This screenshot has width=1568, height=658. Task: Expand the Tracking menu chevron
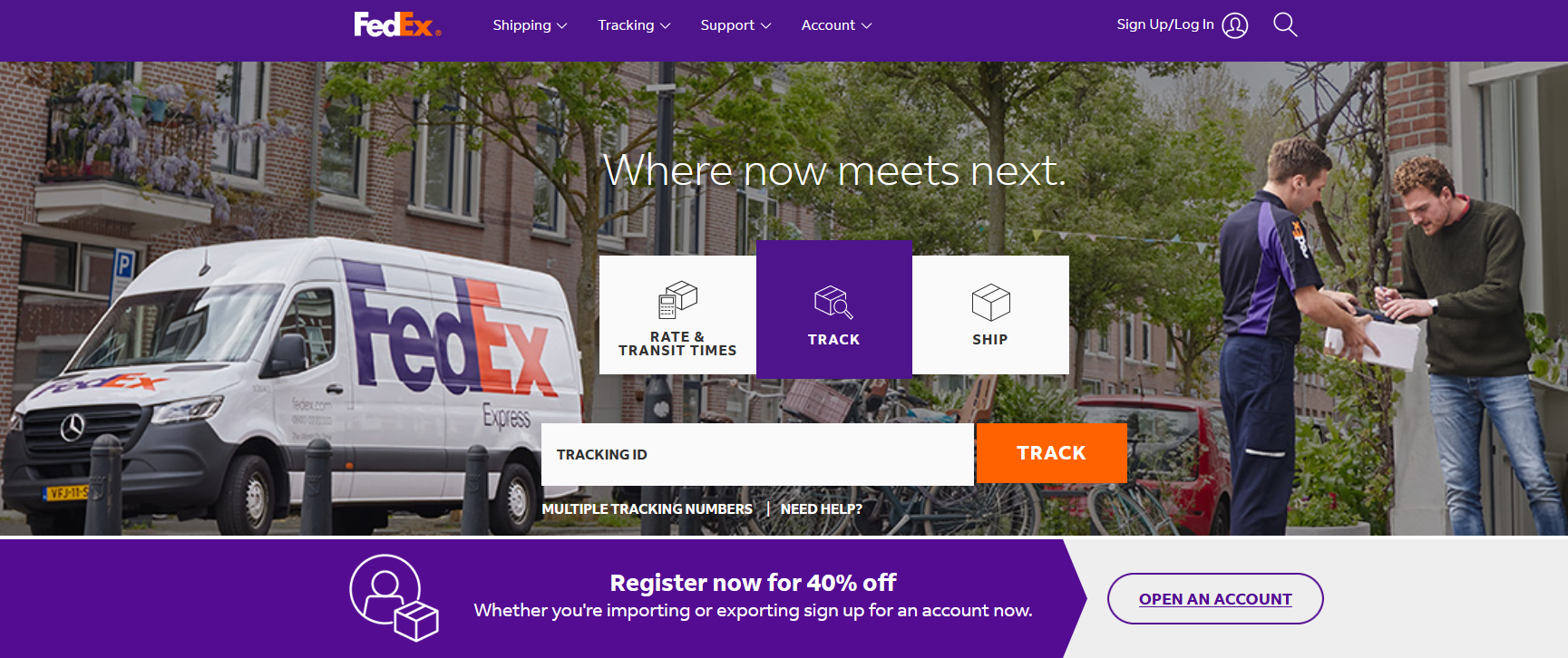point(666,26)
